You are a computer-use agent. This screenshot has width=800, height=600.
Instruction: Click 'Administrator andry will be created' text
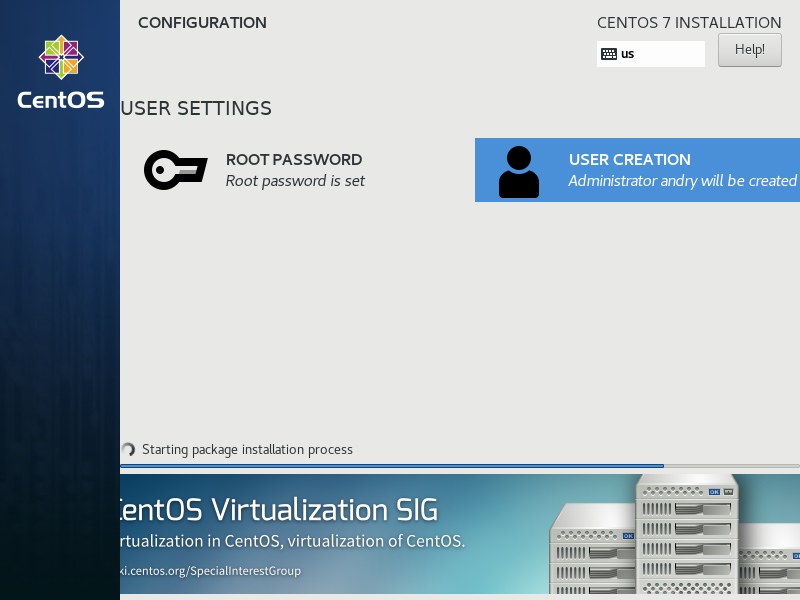pyautogui.click(x=682, y=181)
